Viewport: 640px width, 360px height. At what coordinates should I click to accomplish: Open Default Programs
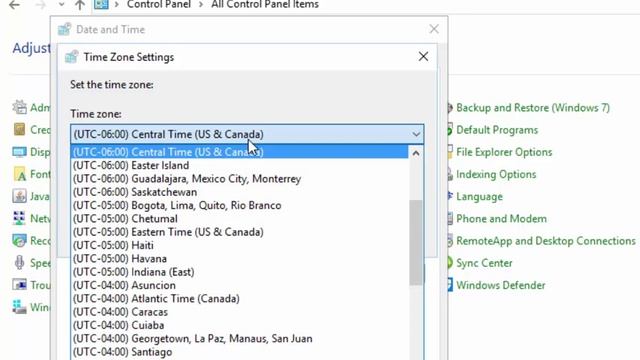point(497,130)
